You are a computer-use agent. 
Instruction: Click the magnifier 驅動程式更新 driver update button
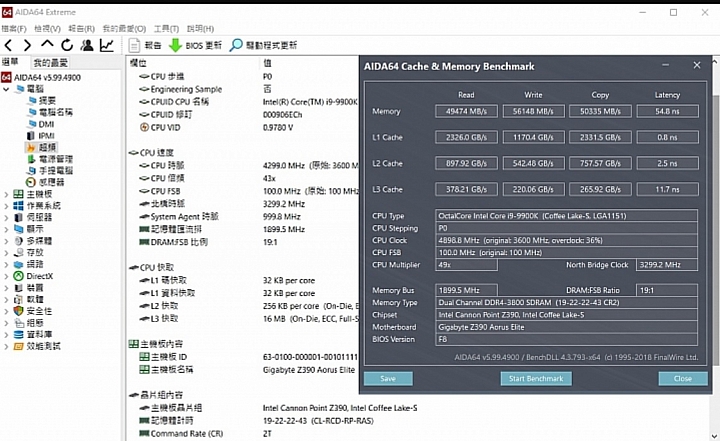pyautogui.click(x=264, y=45)
